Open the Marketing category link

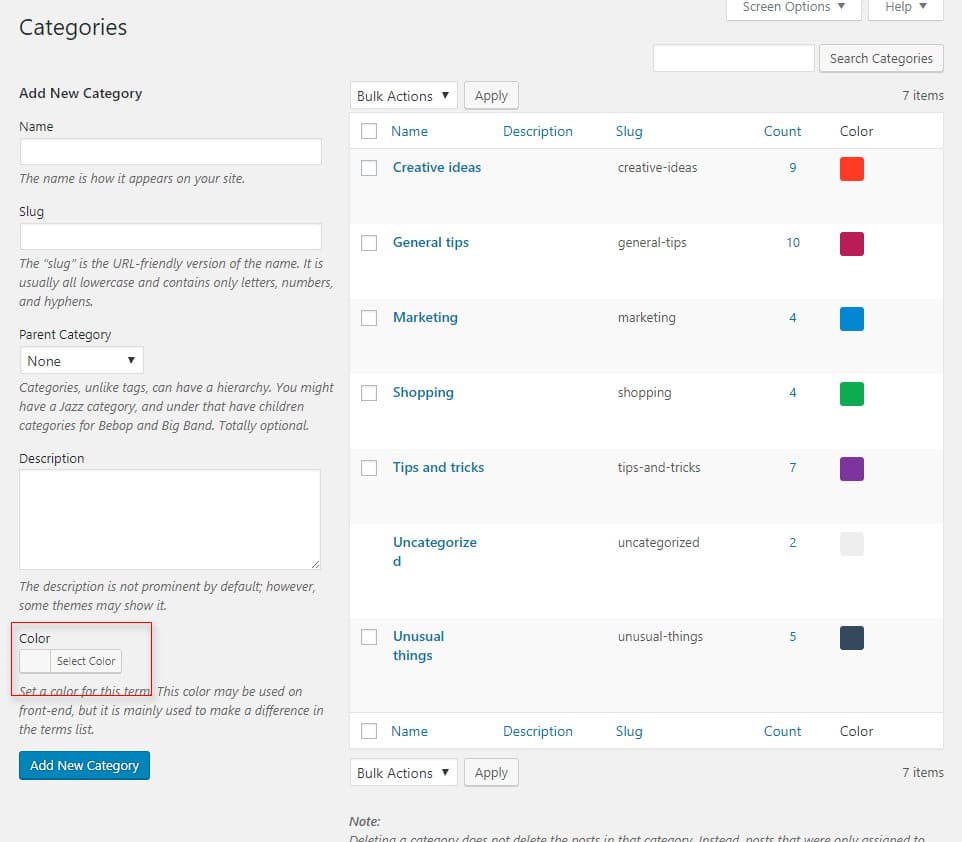[x=425, y=317]
